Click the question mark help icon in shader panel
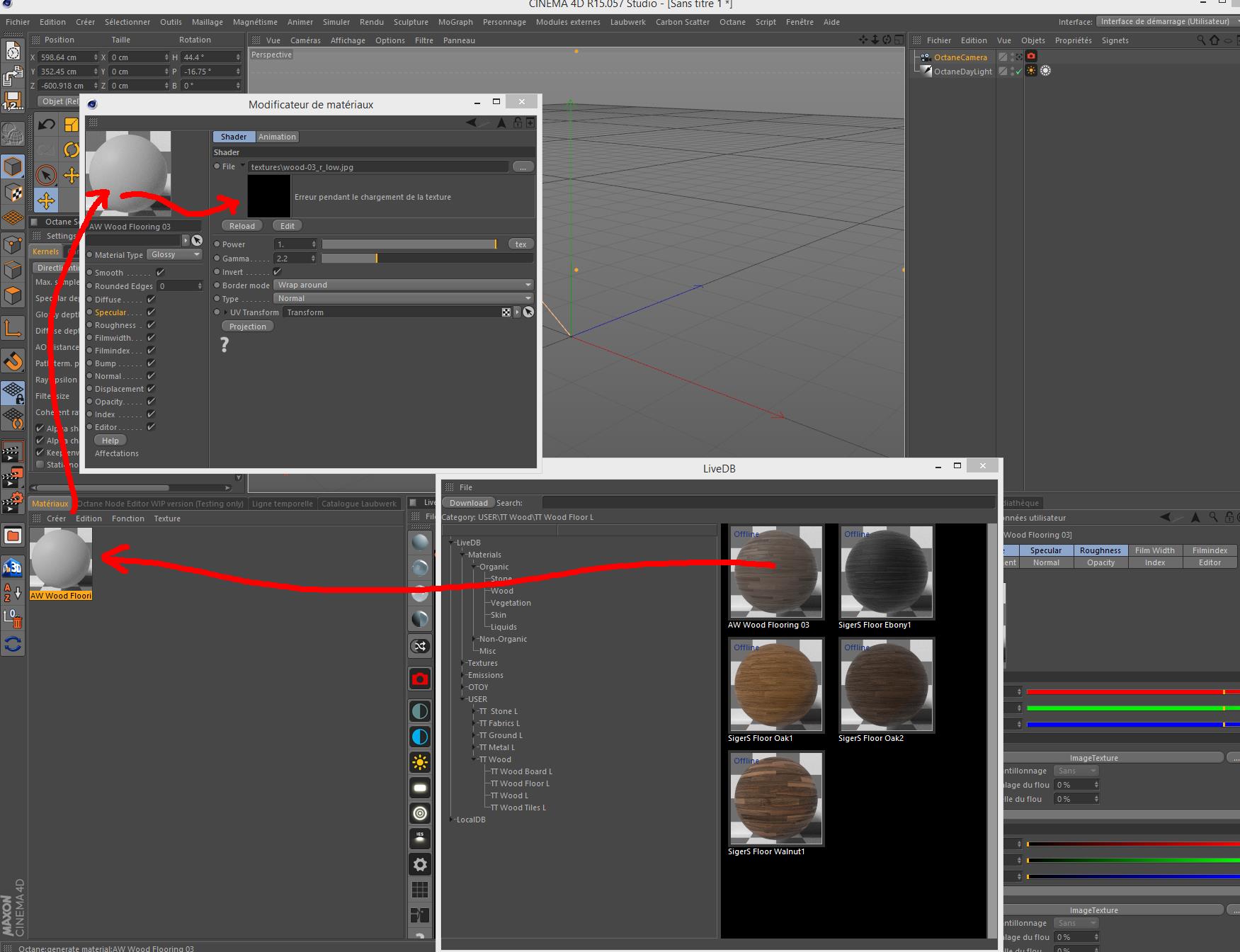The height and width of the screenshot is (952, 1240). click(x=224, y=345)
